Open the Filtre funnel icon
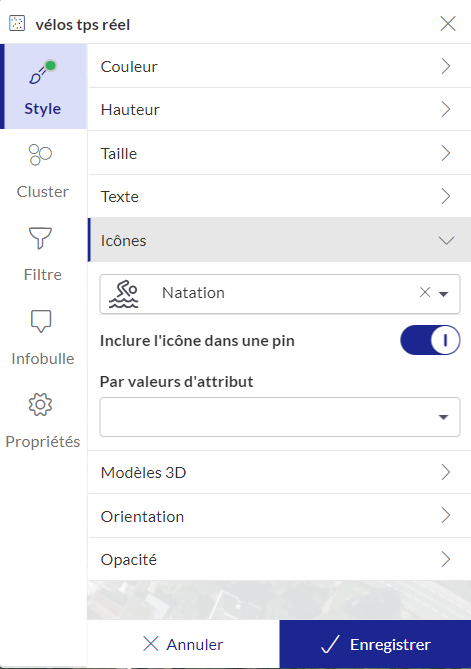The height and width of the screenshot is (669, 471). click(x=40, y=238)
